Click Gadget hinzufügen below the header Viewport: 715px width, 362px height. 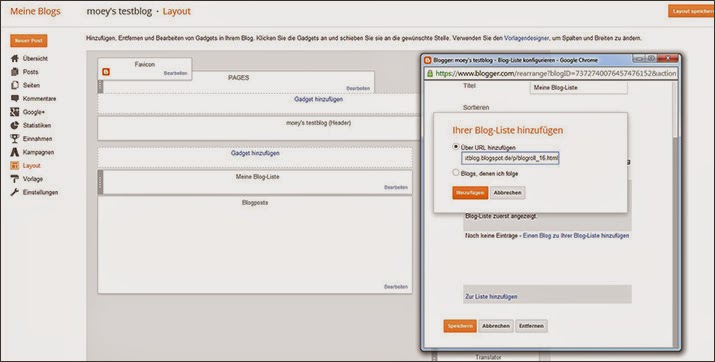coord(255,154)
